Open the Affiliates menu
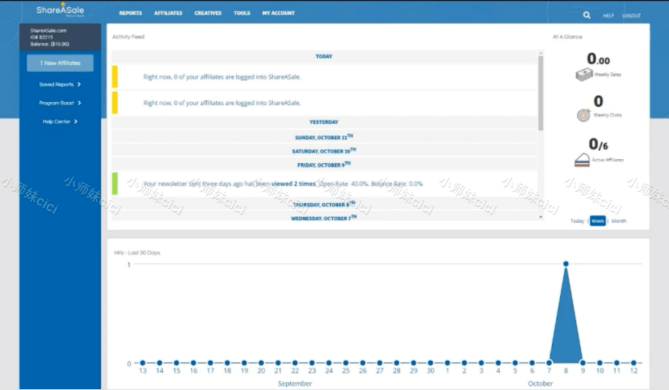 pos(168,13)
